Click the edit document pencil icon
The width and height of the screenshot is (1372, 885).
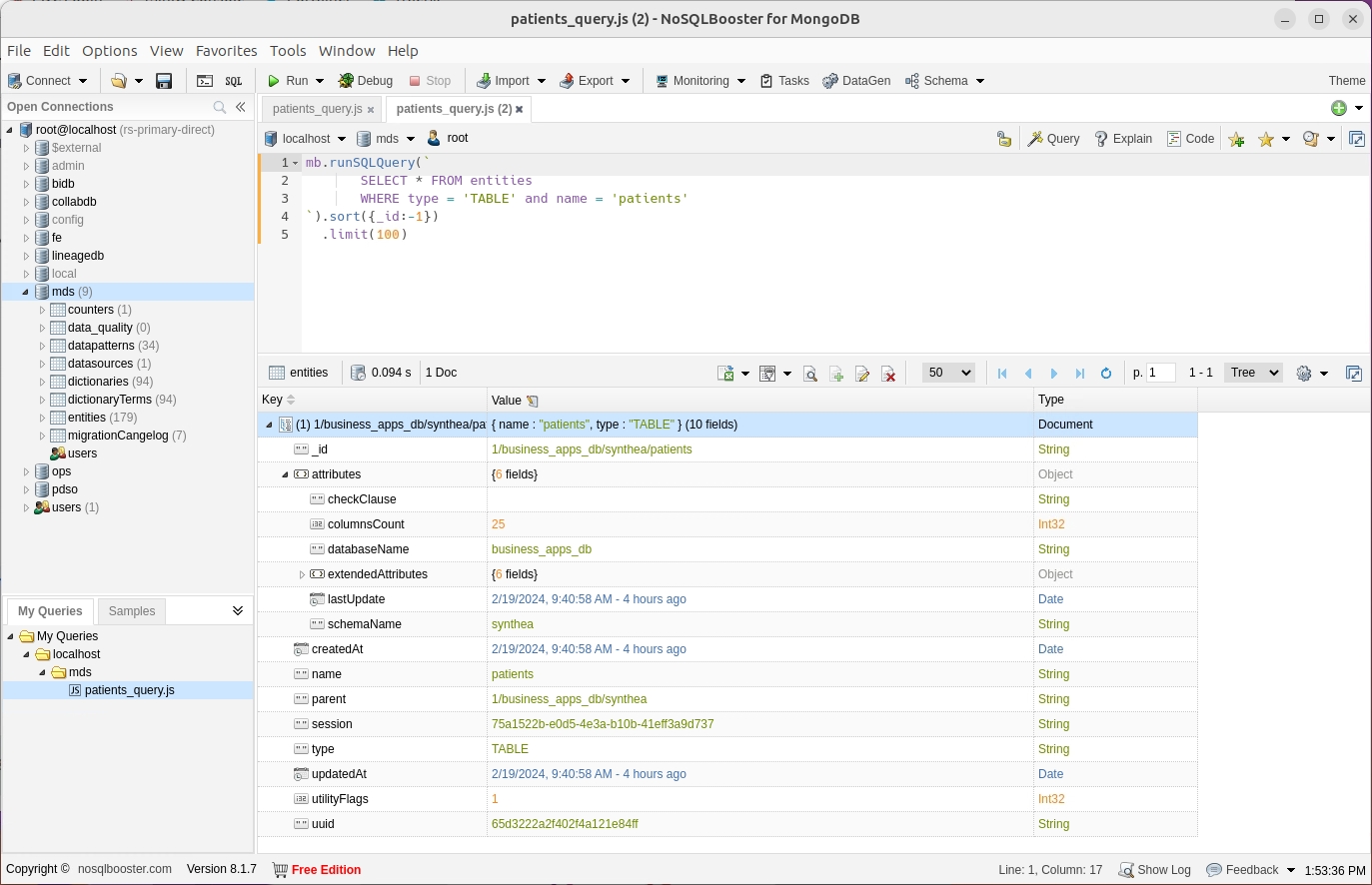pos(862,374)
